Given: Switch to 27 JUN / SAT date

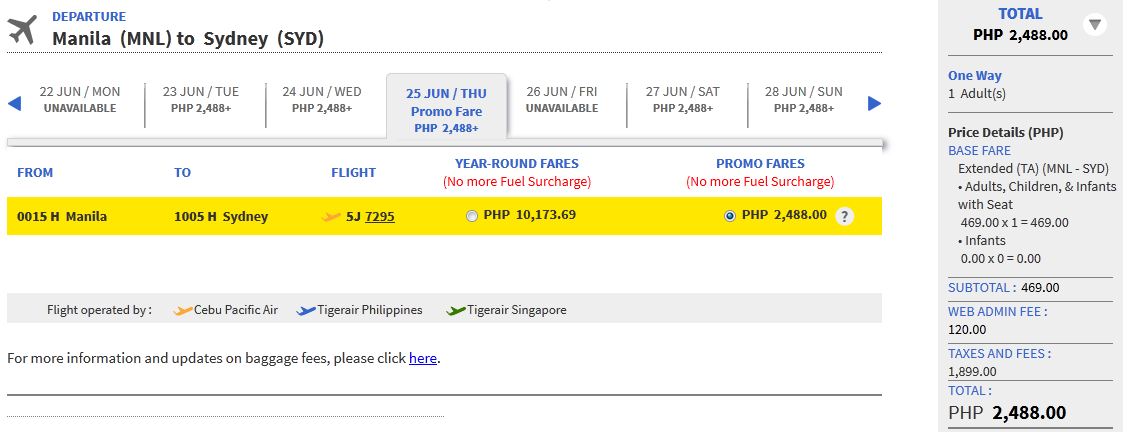Looking at the screenshot, I should pos(682,99).
